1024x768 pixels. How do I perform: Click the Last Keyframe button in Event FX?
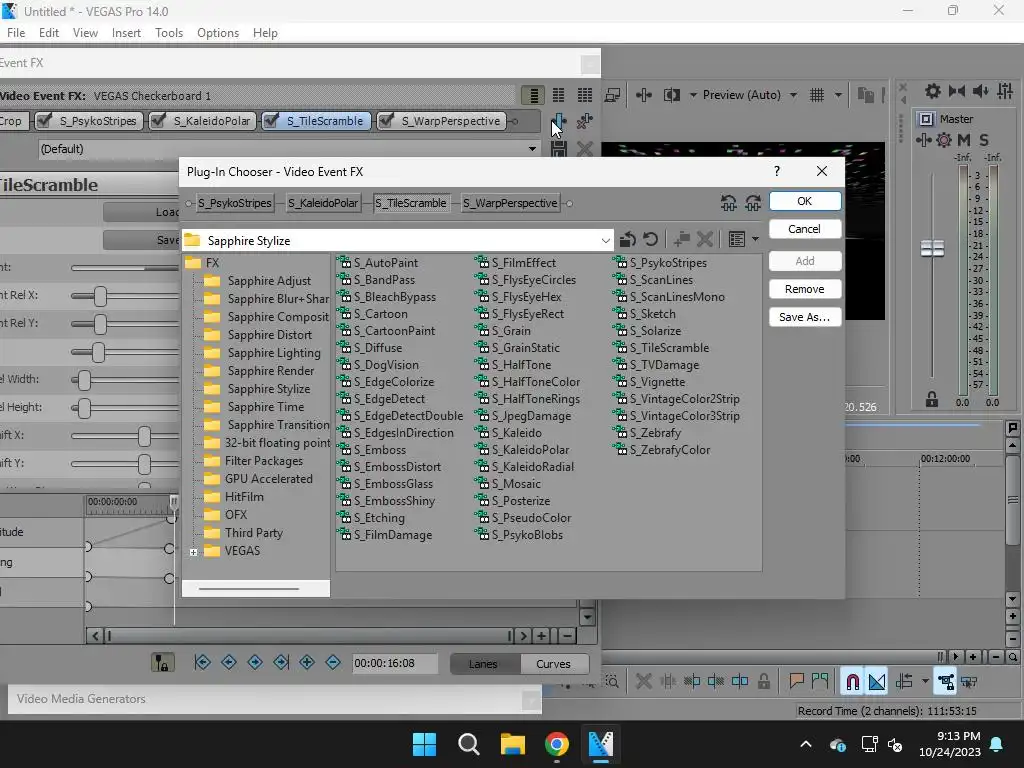click(x=281, y=663)
